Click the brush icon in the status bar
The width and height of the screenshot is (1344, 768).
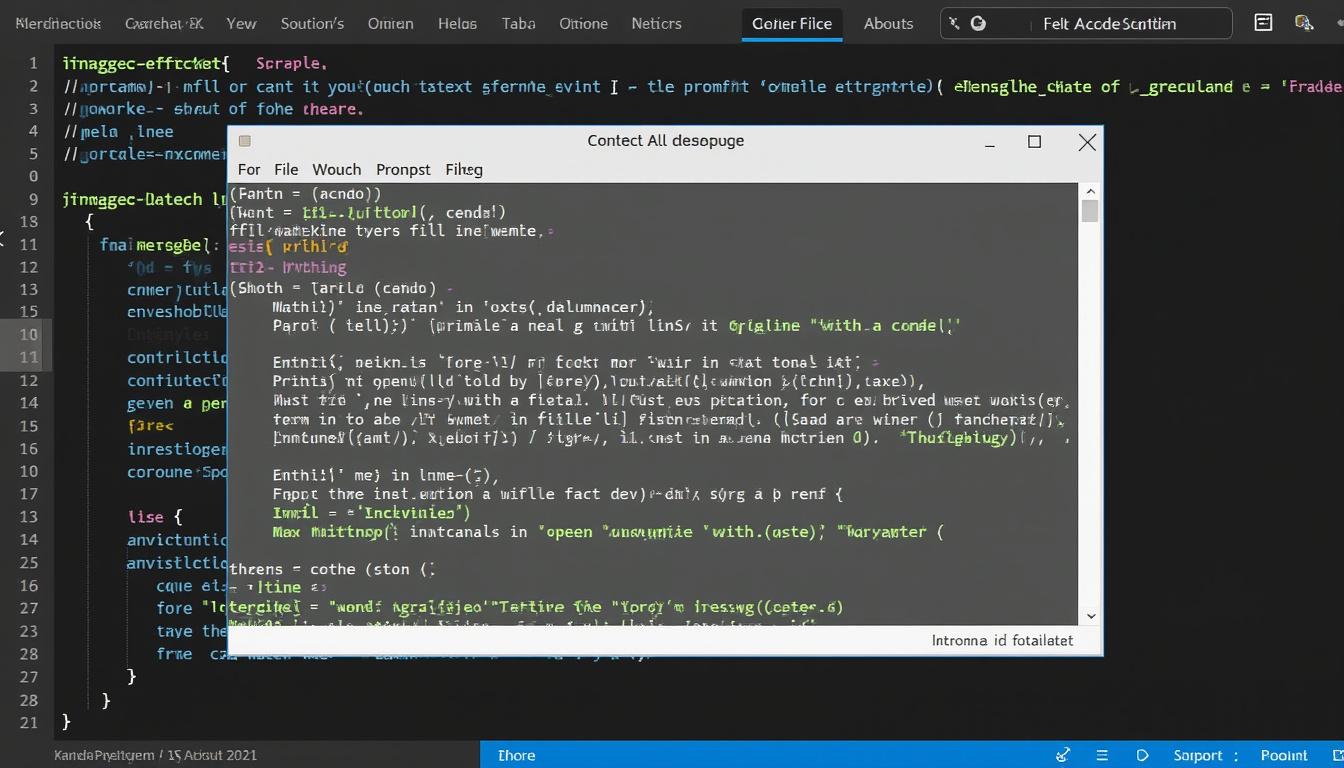[1063, 755]
